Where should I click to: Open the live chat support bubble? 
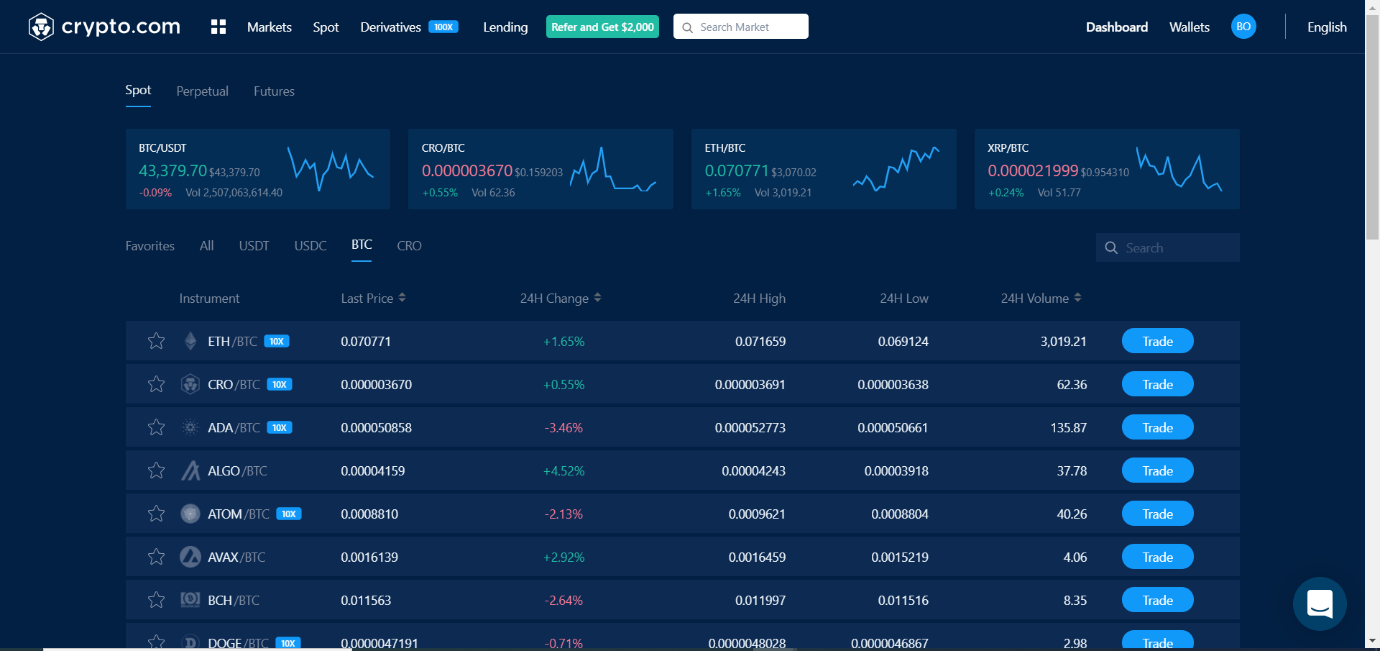[x=1319, y=604]
